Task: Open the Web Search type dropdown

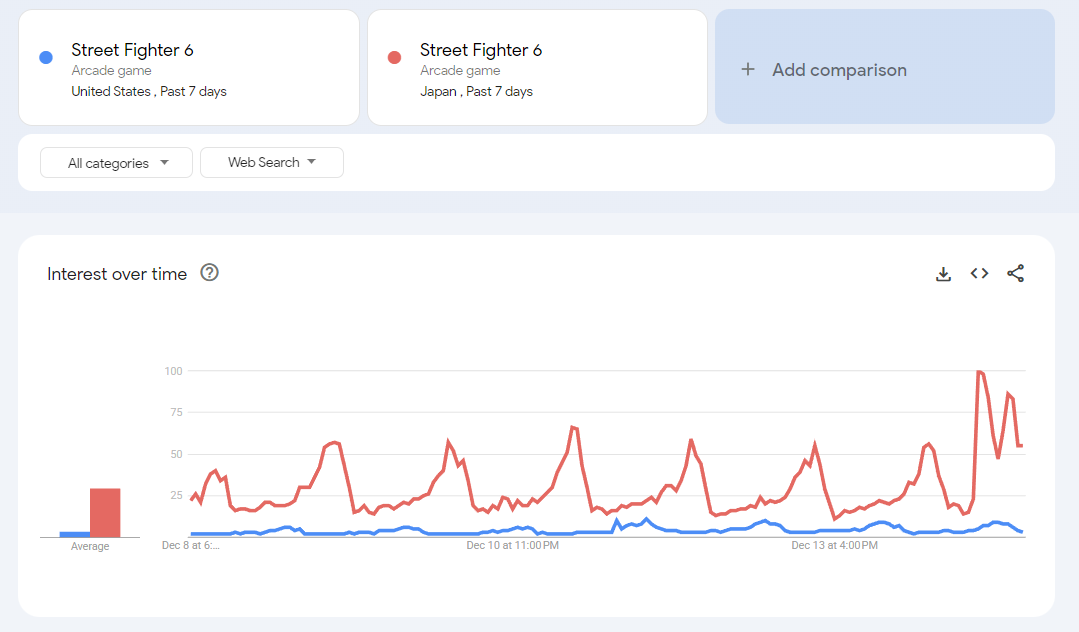Action: point(272,162)
